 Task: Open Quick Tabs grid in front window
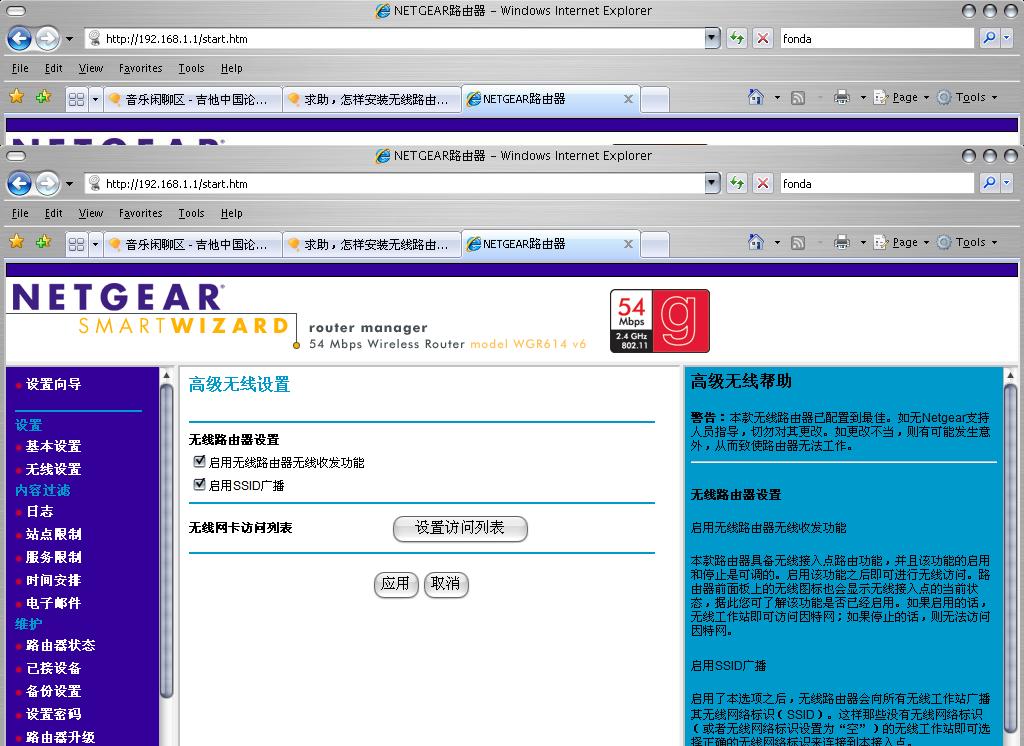coord(76,243)
